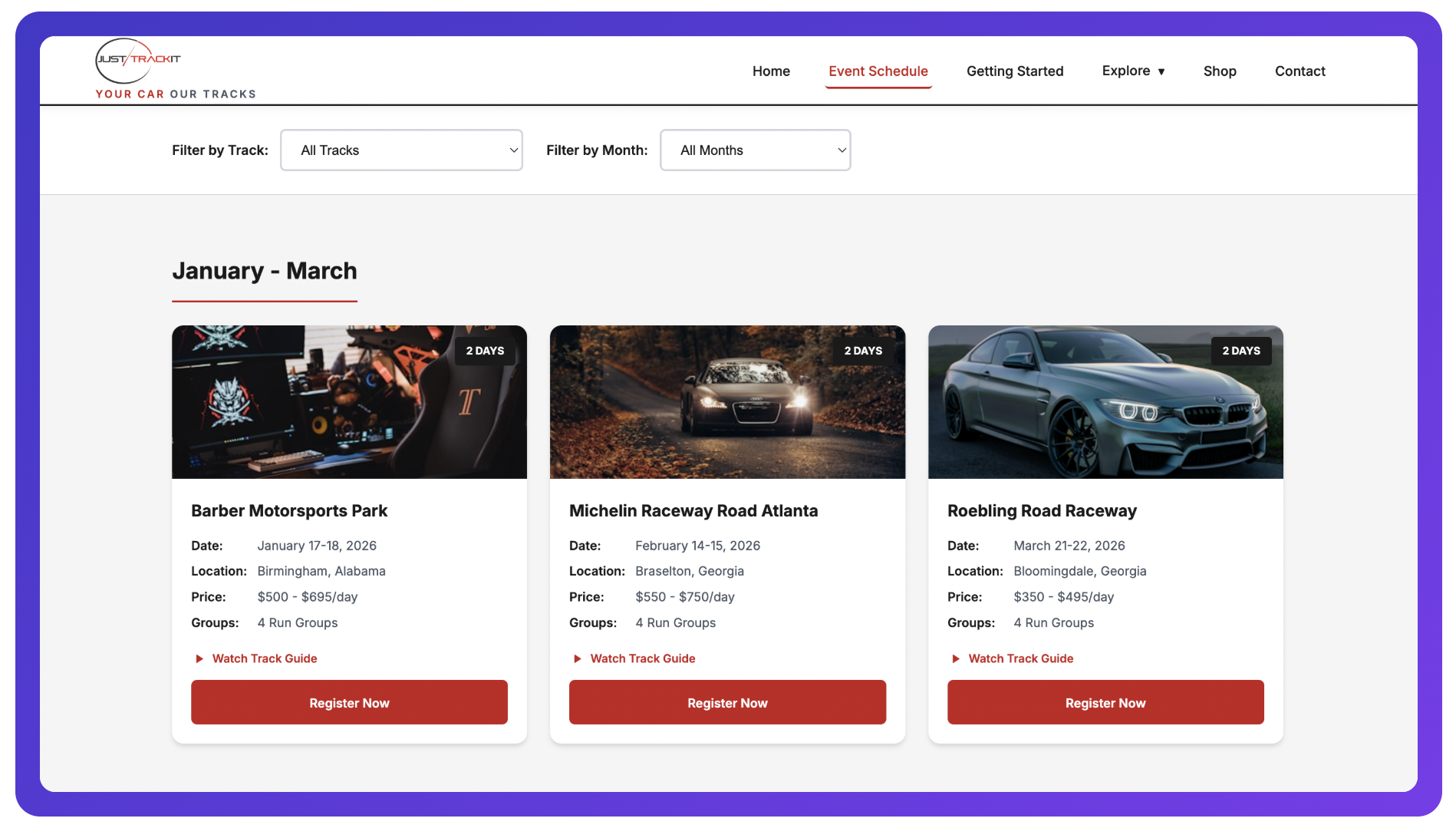
Task: Click 4 Run Groups on Barber card
Action: point(298,623)
